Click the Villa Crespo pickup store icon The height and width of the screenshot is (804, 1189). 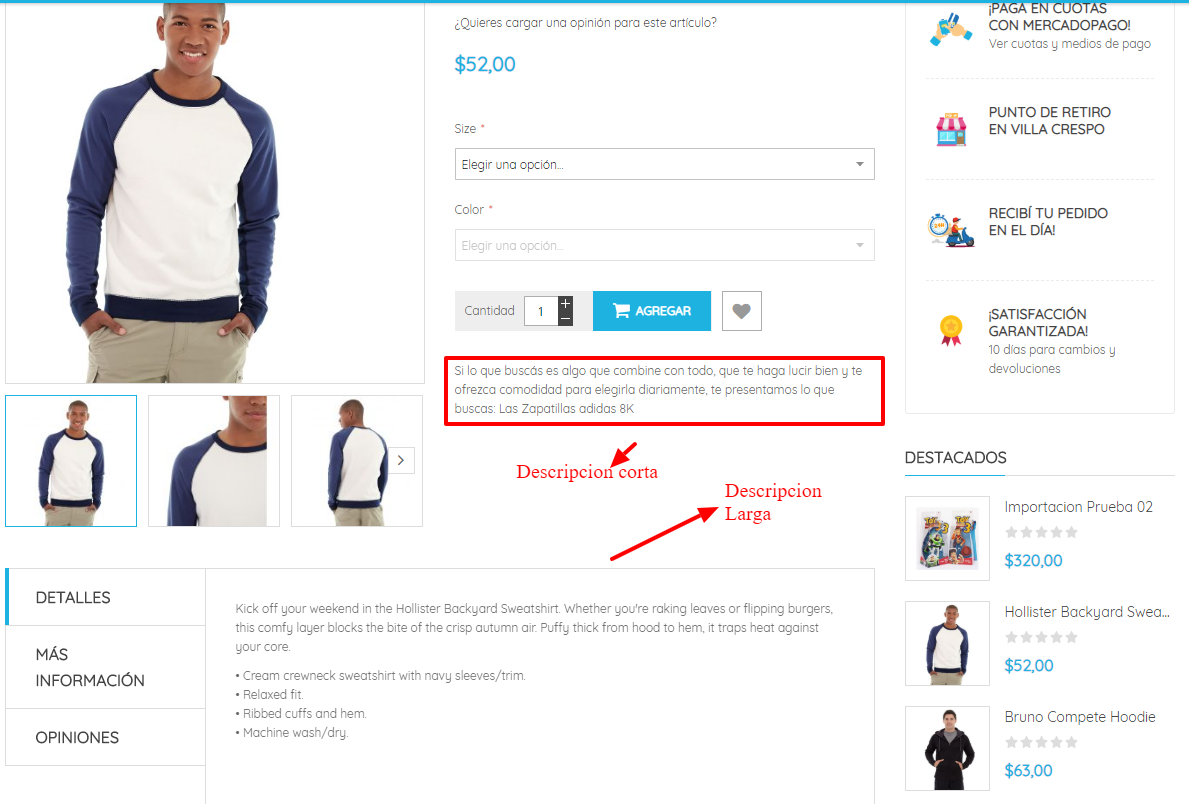[951, 129]
